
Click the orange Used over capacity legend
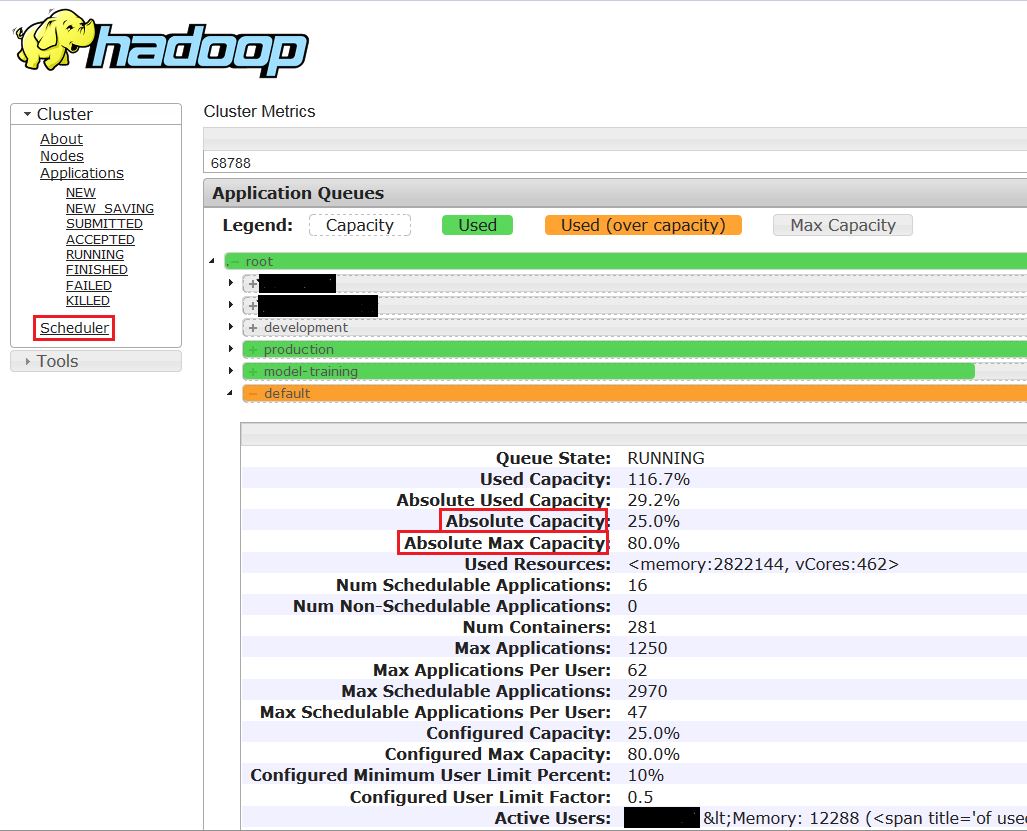click(643, 225)
